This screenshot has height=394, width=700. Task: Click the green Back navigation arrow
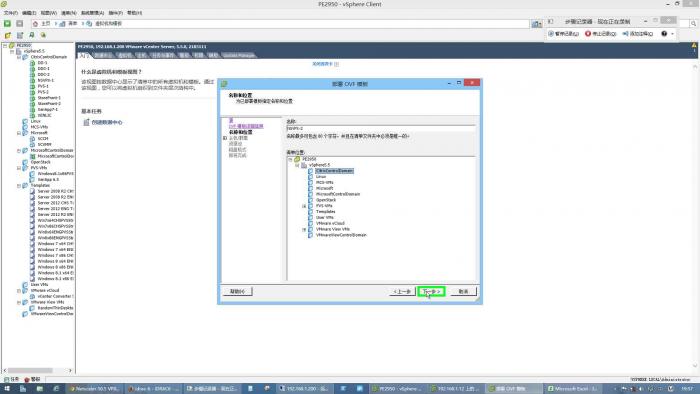8,23
